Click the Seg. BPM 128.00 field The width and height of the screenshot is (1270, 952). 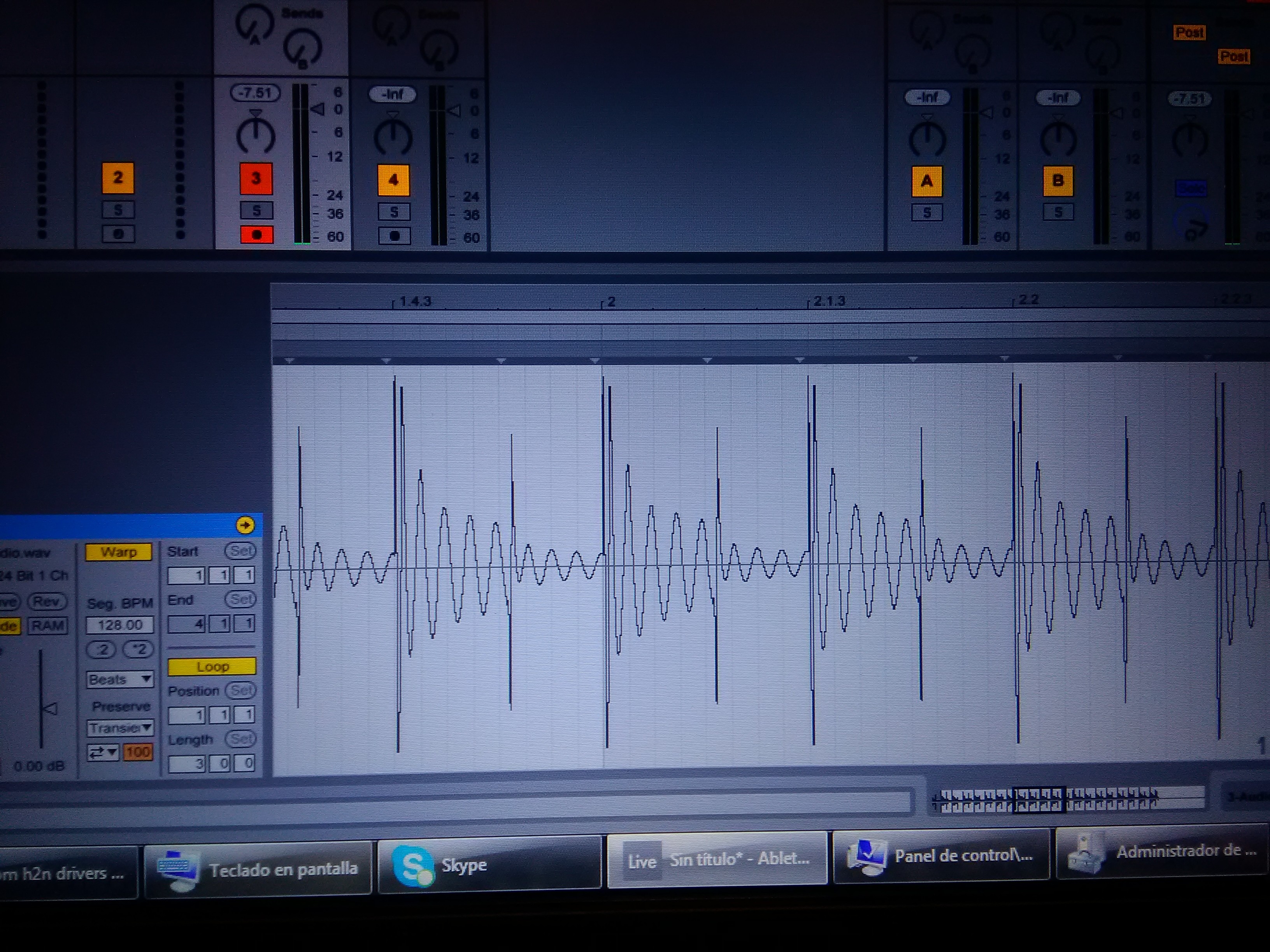120,625
